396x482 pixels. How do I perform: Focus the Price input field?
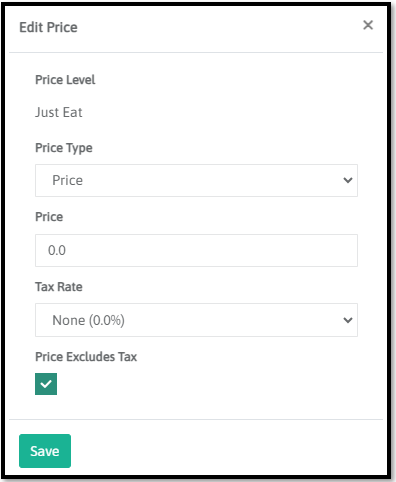(196, 250)
